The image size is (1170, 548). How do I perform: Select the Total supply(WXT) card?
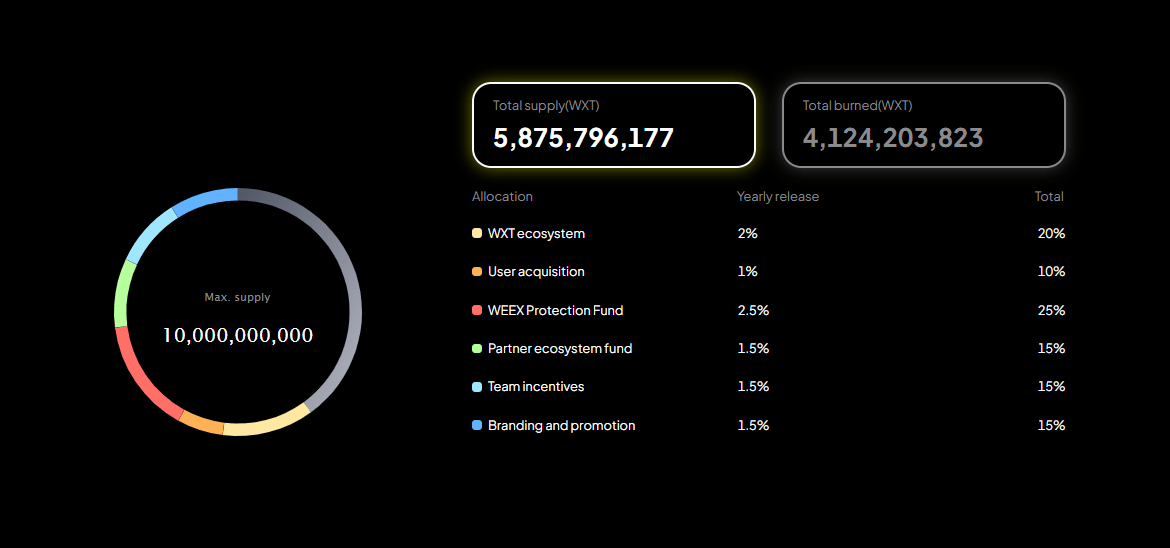click(613, 124)
